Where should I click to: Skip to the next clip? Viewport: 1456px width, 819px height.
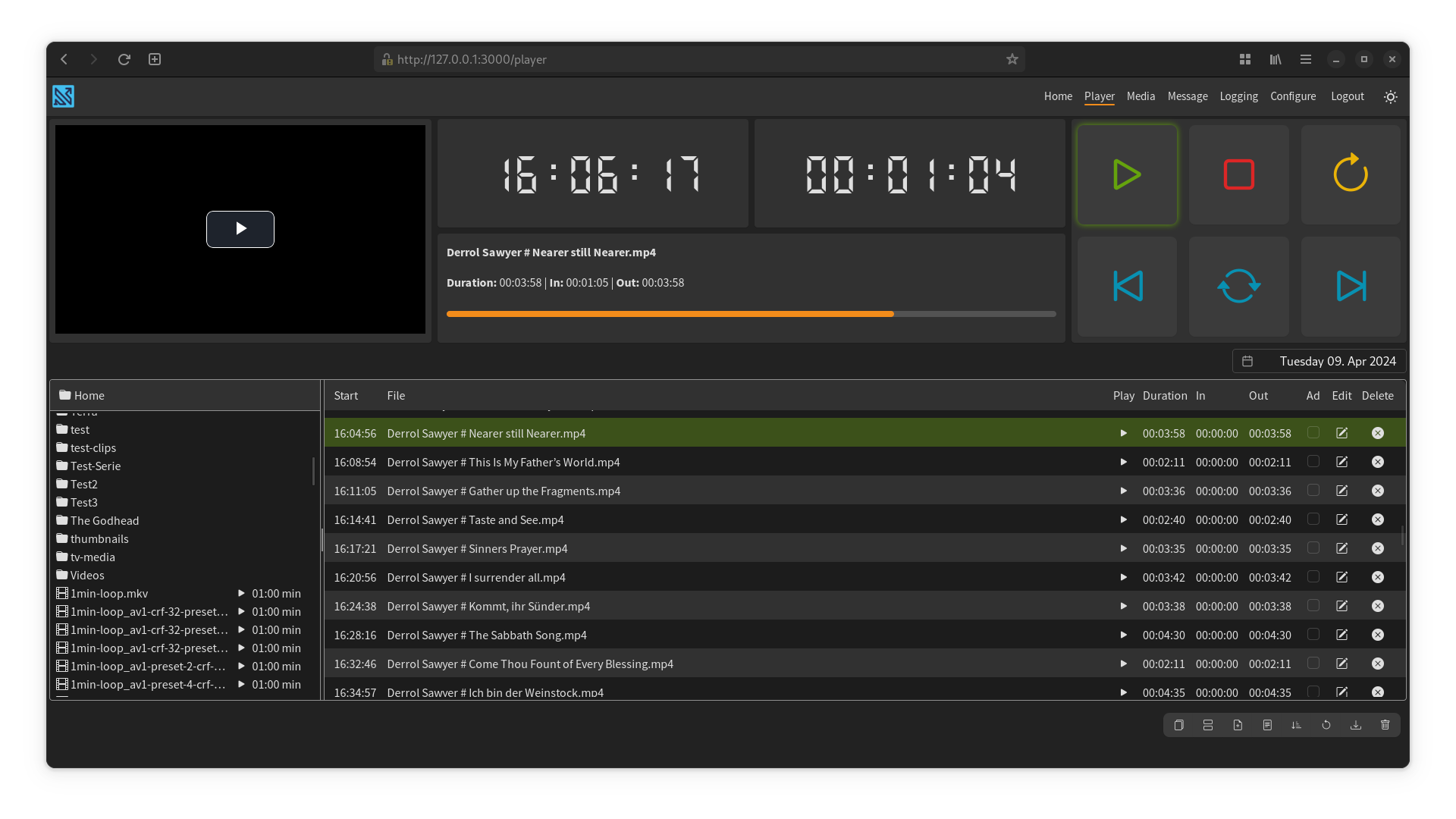1351,287
